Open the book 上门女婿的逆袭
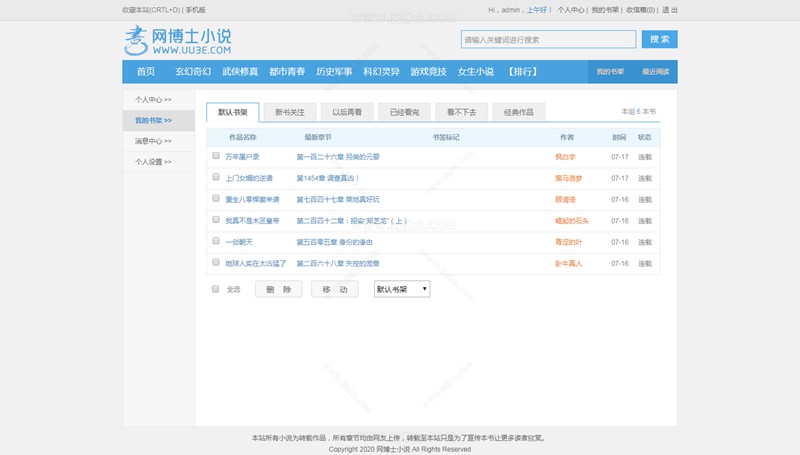Image resolution: width=800 pixels, height=455 pixels. [249, 178]
